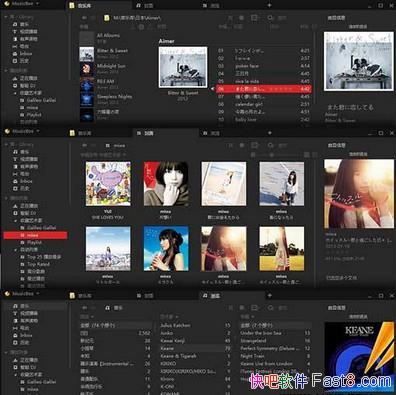Collapse folder containing Galileo Galilei in middle window
The height and width of the screenshot is (395, 396).
pyautogui.click(x=15, y=221)
